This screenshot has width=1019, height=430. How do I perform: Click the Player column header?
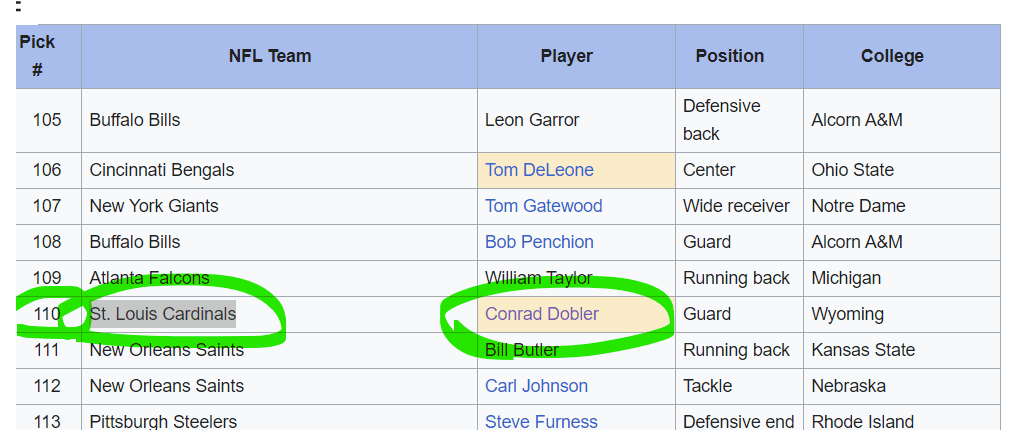coord(567,56)
